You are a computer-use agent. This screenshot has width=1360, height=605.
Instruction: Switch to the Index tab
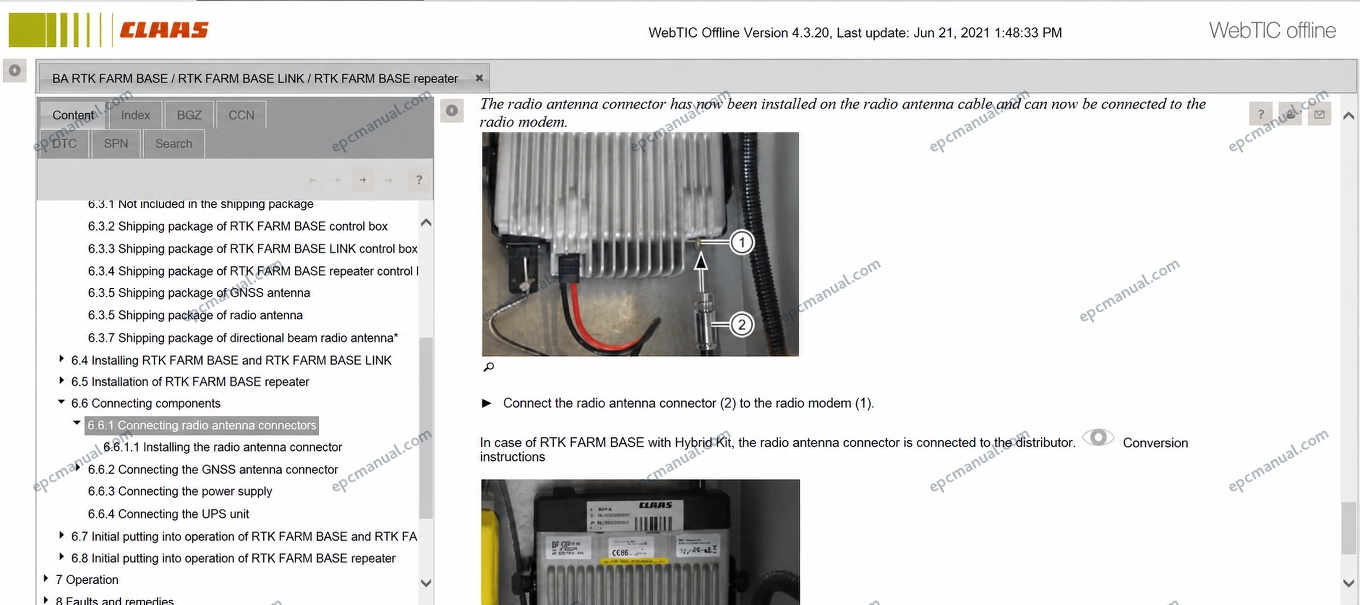136,115
